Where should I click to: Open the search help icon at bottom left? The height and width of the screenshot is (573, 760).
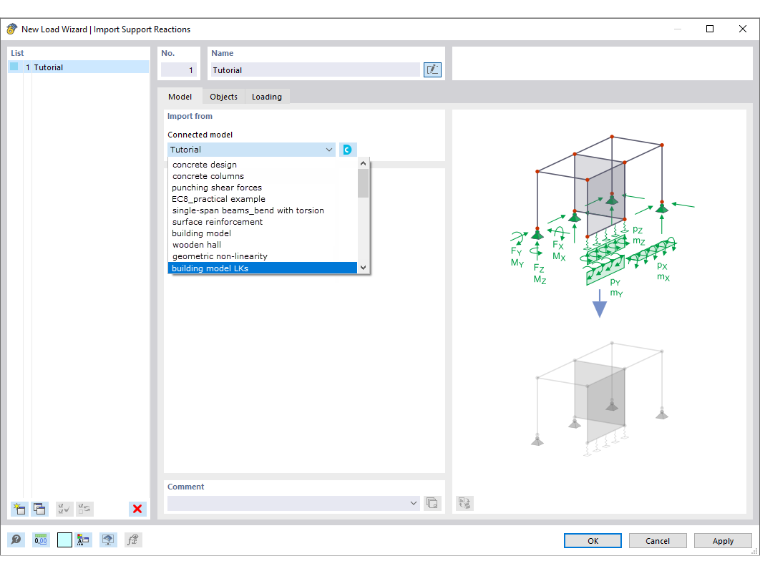tap(16, 540)
